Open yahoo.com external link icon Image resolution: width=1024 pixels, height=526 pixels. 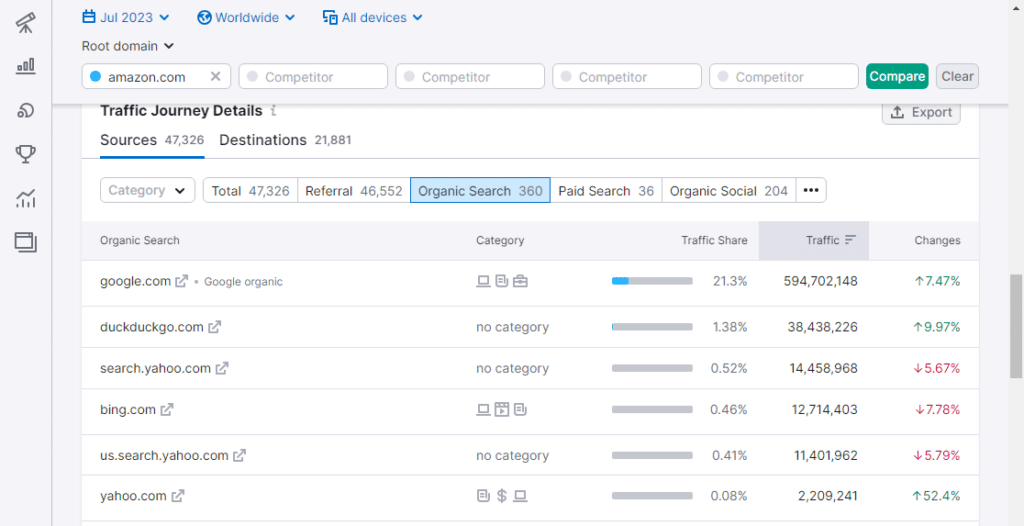pyautogui.click(x=178, y=496)
